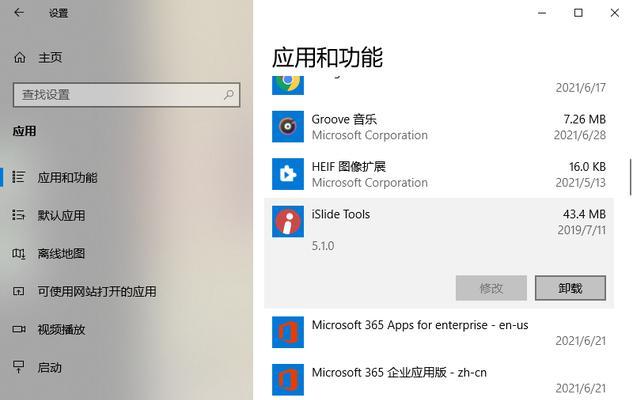Click iSlide version number 5.1.0
The height and width of the screenshot is (400, 633).
tap(323, 245)
